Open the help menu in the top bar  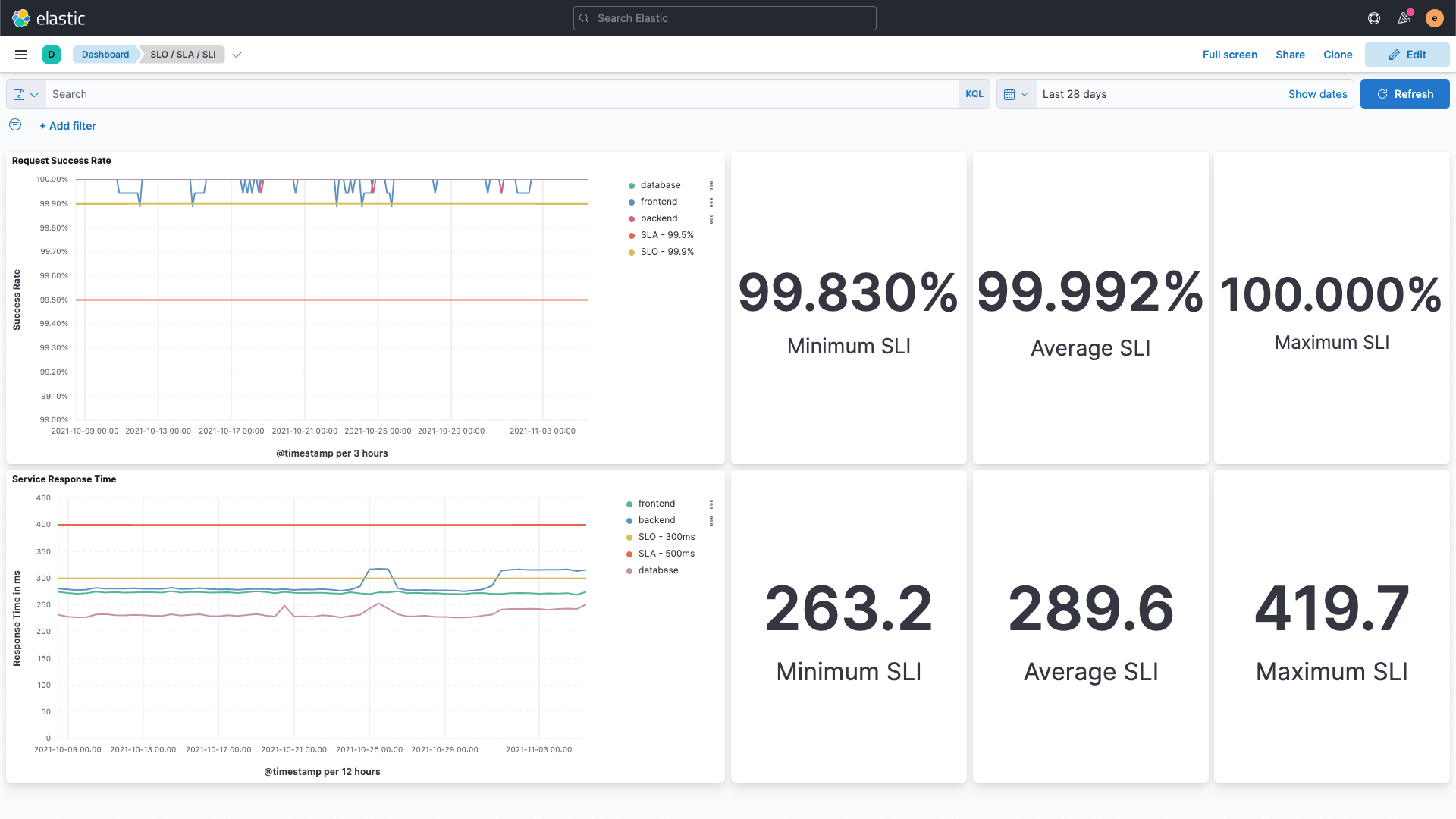(x=1374, y=18)
